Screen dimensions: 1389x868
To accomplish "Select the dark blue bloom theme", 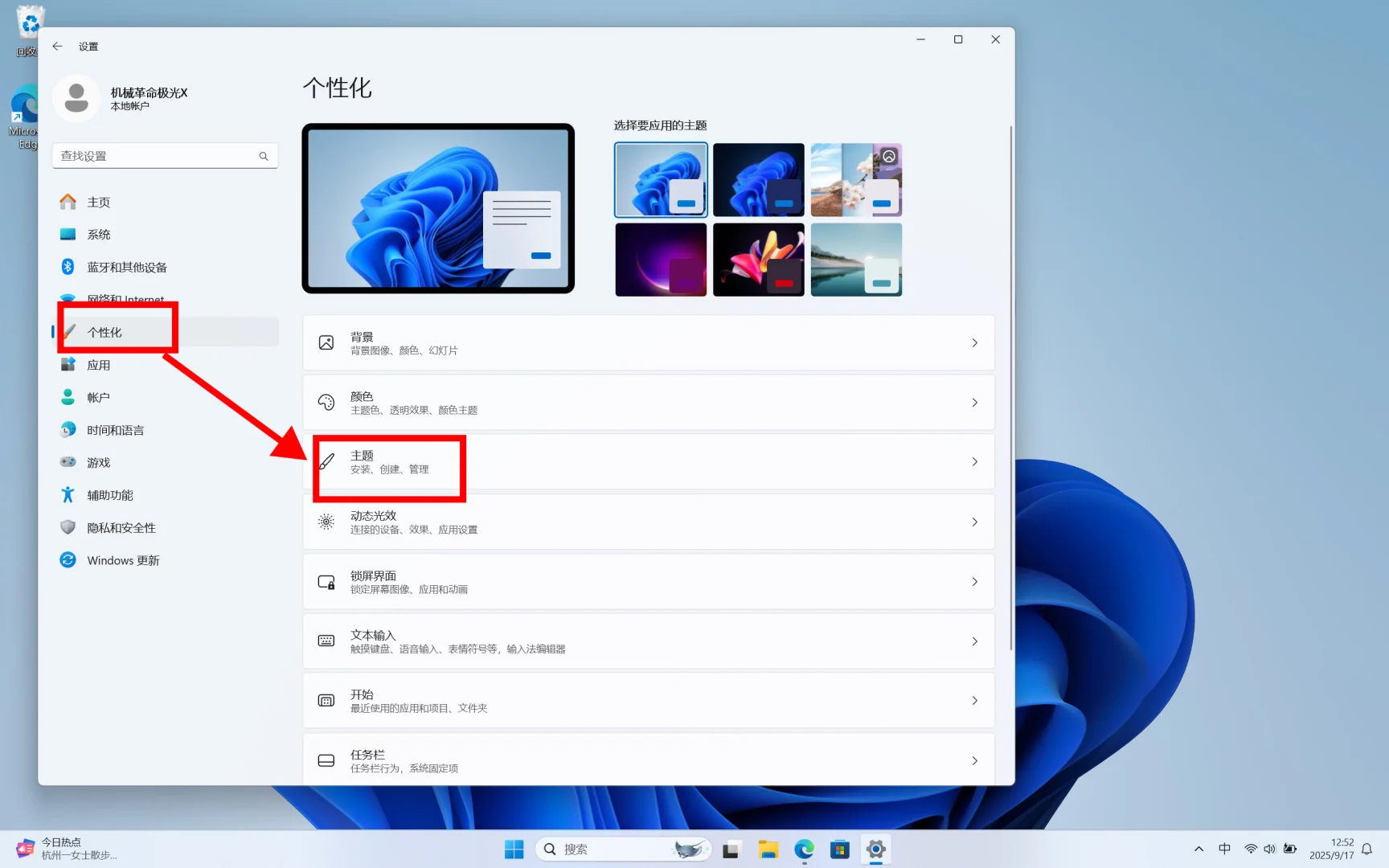I will pos(759,180).
